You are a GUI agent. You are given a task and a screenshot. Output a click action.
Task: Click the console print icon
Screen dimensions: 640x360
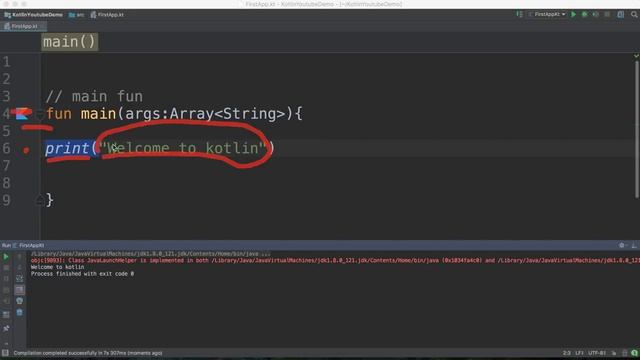19,301
